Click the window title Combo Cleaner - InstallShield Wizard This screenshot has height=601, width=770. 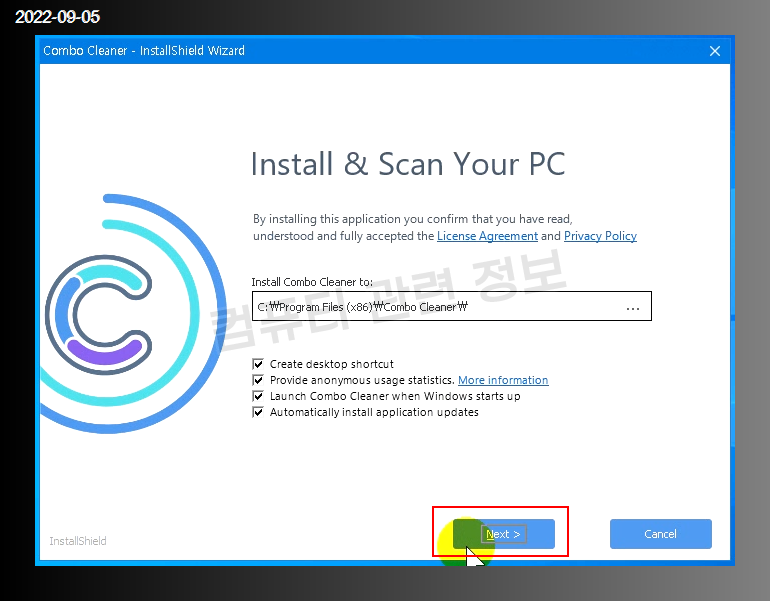[x=144, y=51]
